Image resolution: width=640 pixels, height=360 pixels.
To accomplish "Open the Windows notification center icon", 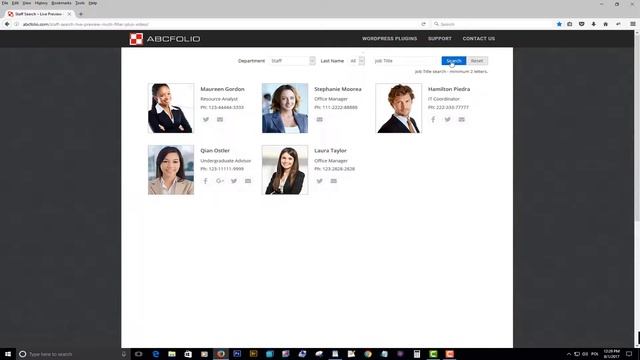I will coord(629,354).
